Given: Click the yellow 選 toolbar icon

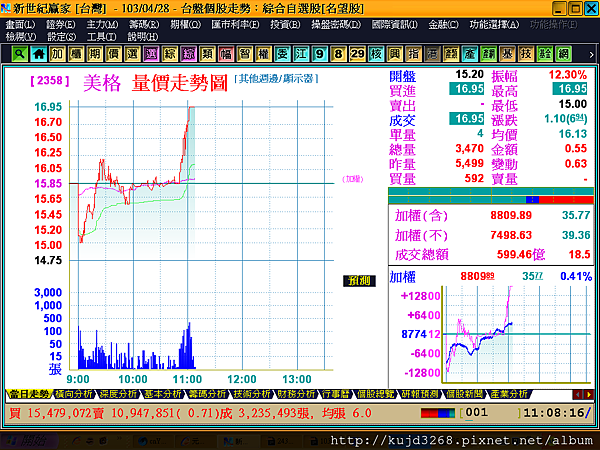Looking at the screenshot, I should 132,54.
